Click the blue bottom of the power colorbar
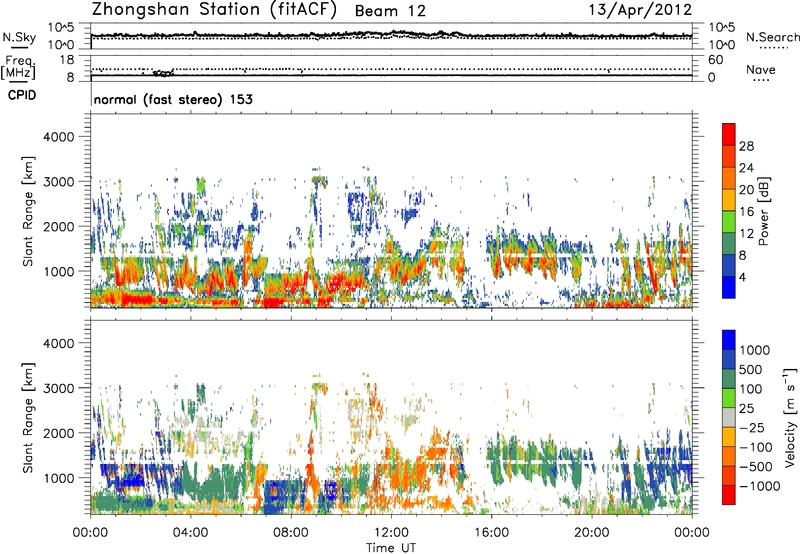The height and width of the screenshot is (554, 800). [x=729, y=287]
